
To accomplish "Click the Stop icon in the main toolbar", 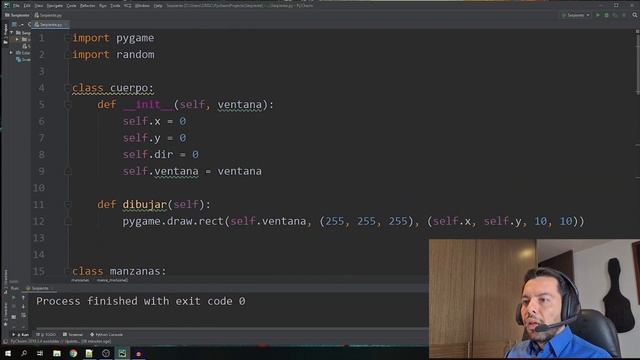I will pyautogui.click(x=624, y=15).
